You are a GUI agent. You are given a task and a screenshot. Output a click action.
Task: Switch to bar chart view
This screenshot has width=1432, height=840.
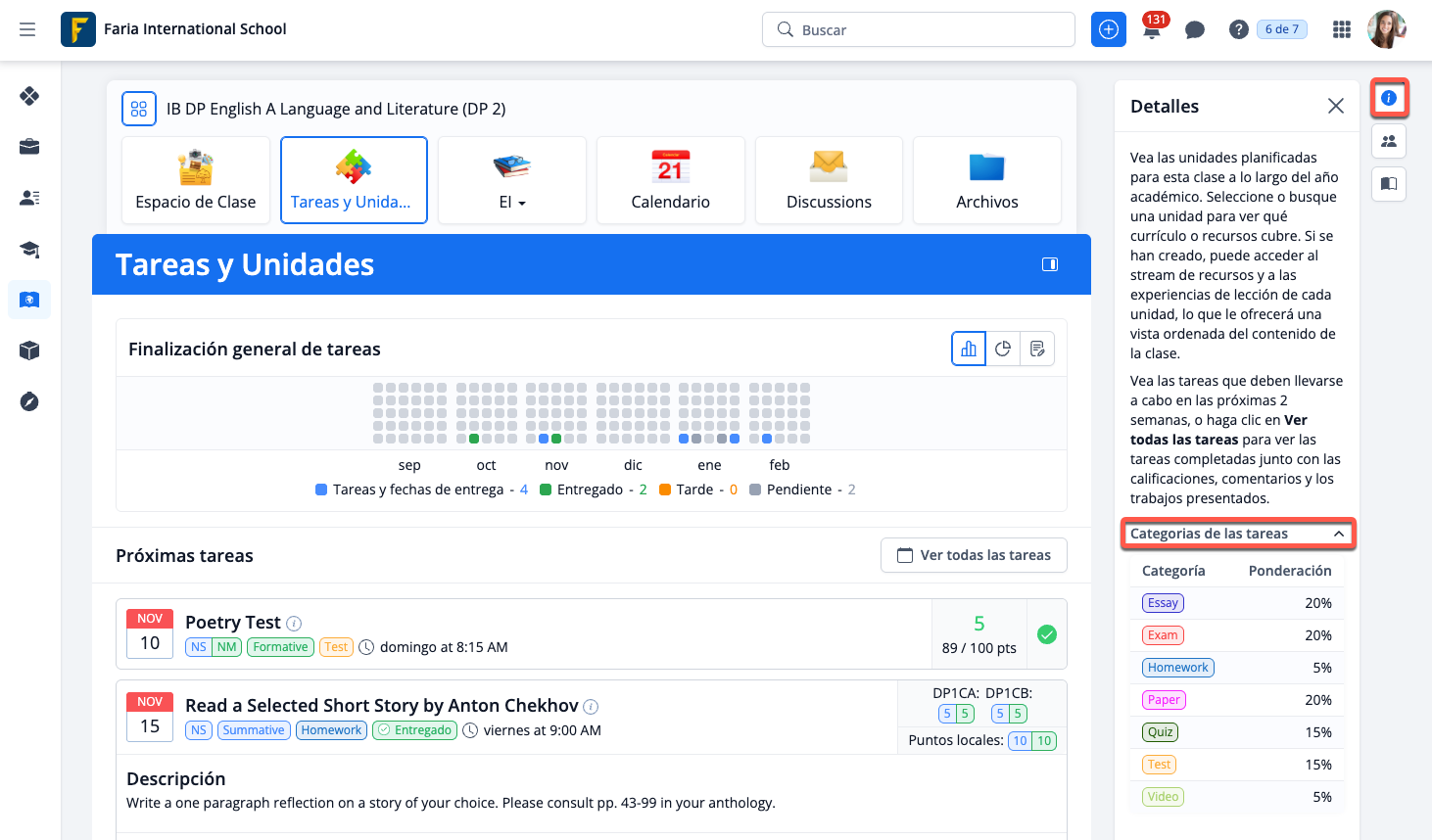[x=969, y=349]
